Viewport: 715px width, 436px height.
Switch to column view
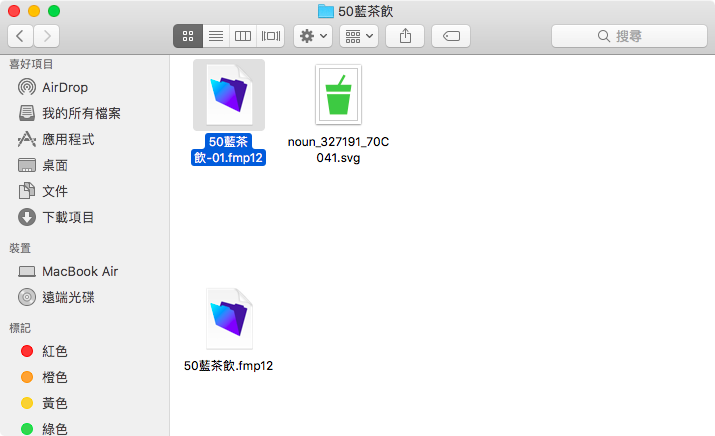point(243,36)
